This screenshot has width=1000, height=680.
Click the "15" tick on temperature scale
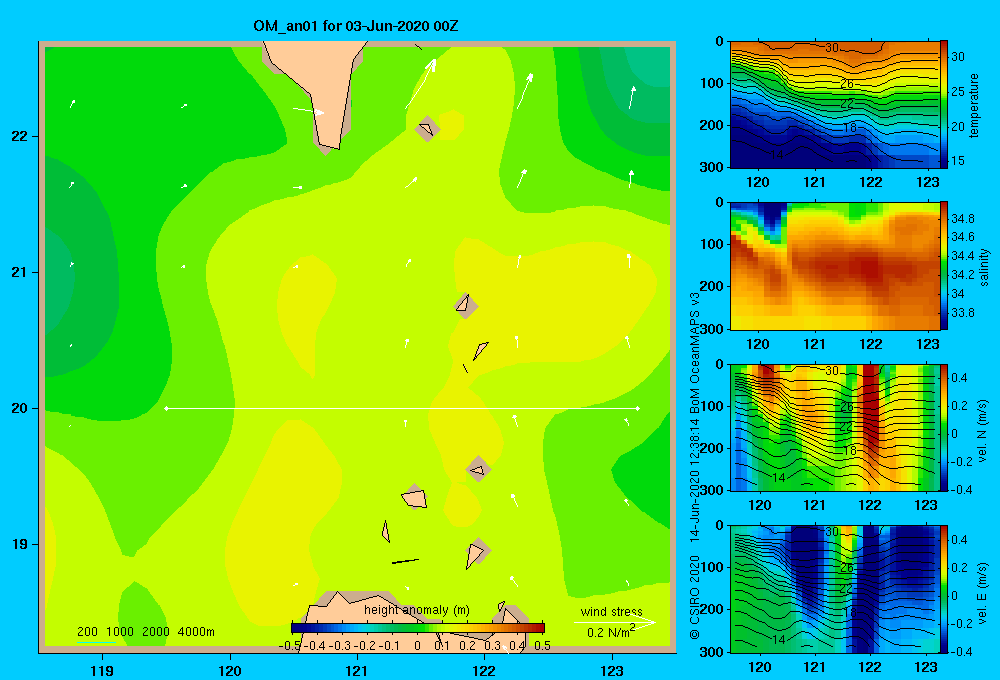[x=958, y=161]
